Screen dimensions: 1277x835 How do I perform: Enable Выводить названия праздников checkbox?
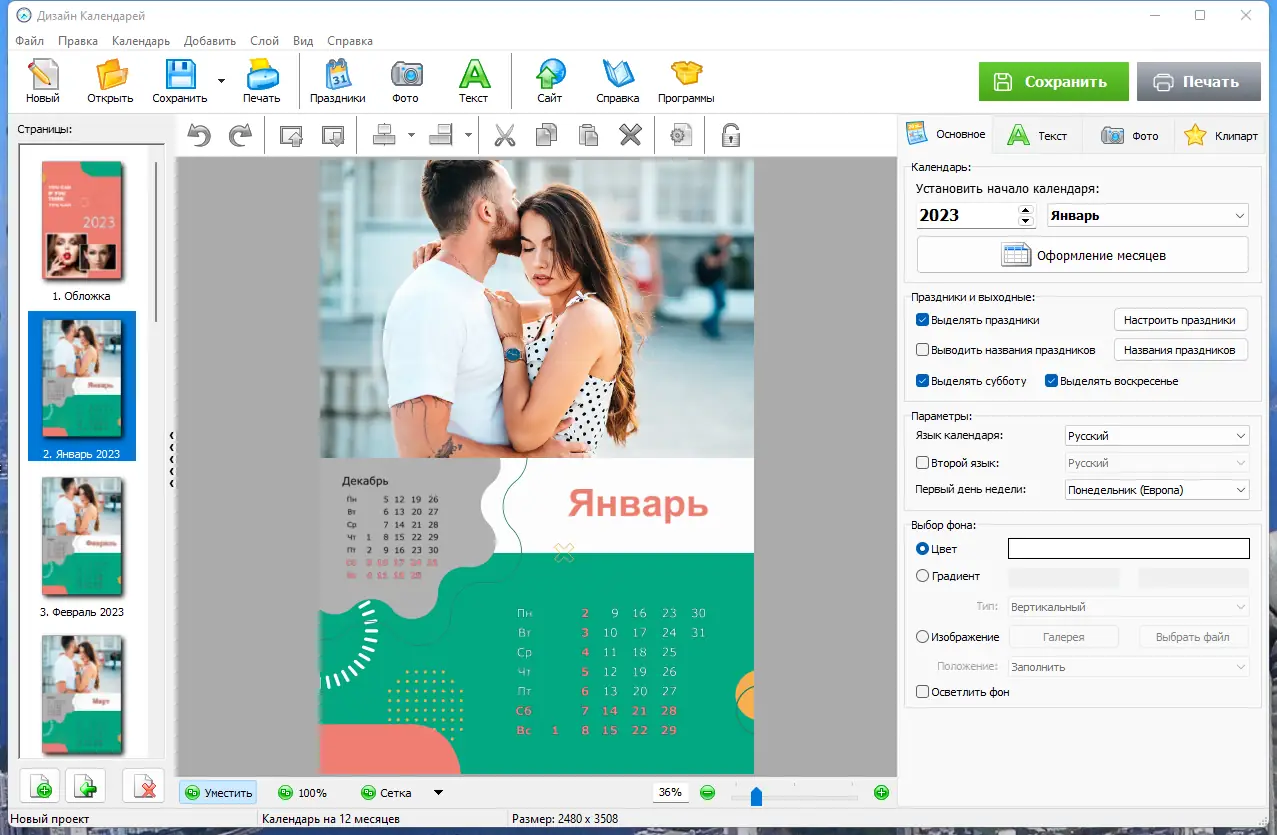(x=923, y=350)
